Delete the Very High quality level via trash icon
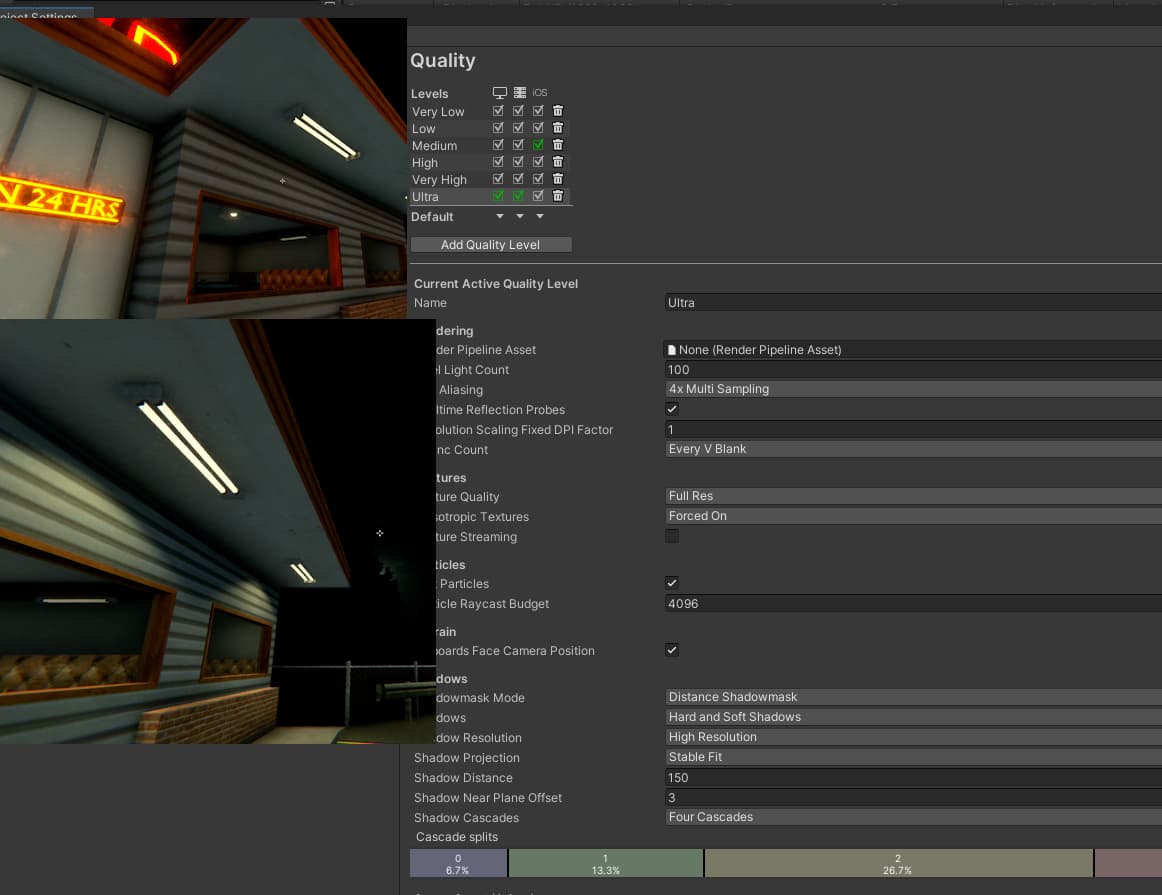Image resolution: width=1162 pixels, height=895 pixels. pos(557,178)
